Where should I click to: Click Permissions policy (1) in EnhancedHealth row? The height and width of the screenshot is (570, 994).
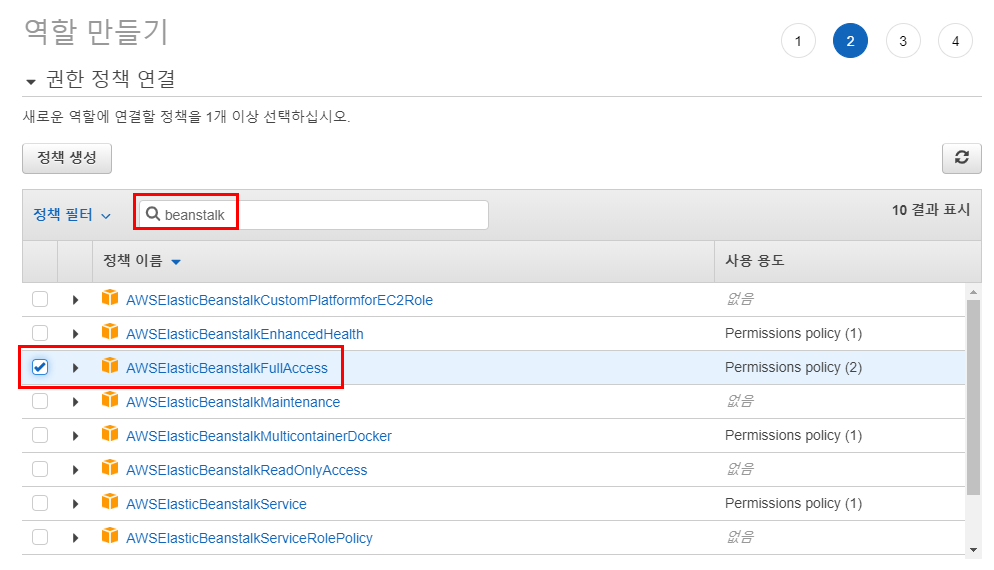pyautogui.click(x=793, y=333)
